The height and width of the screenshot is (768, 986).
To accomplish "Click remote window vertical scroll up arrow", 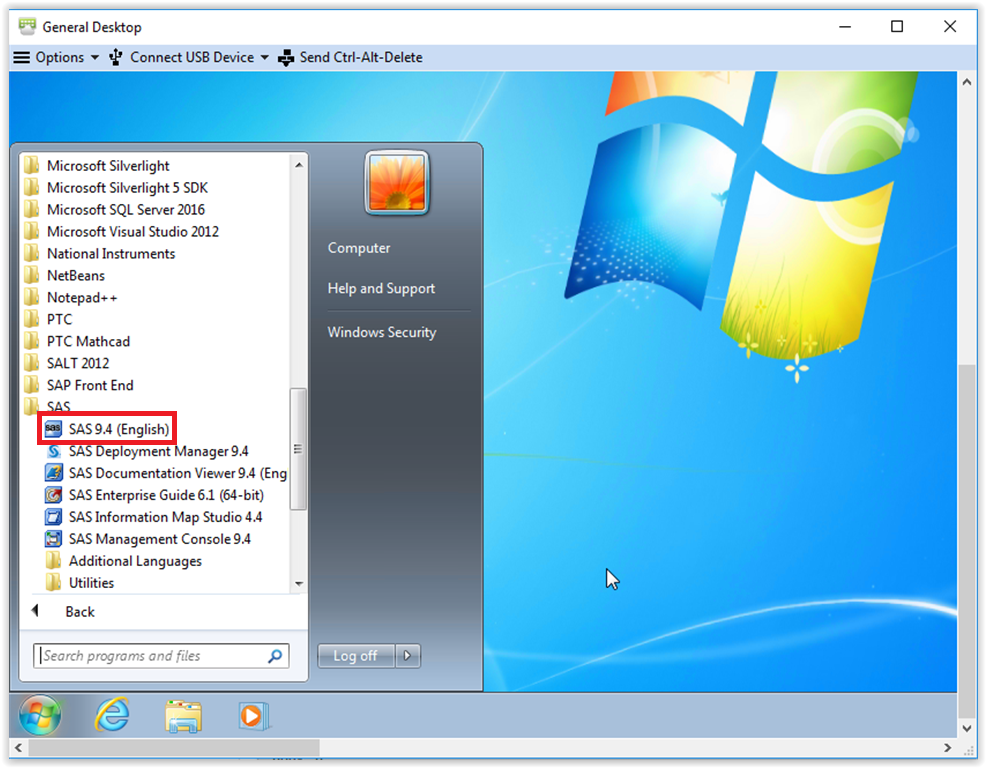I will pyautogui.click(x=967, y=82).
